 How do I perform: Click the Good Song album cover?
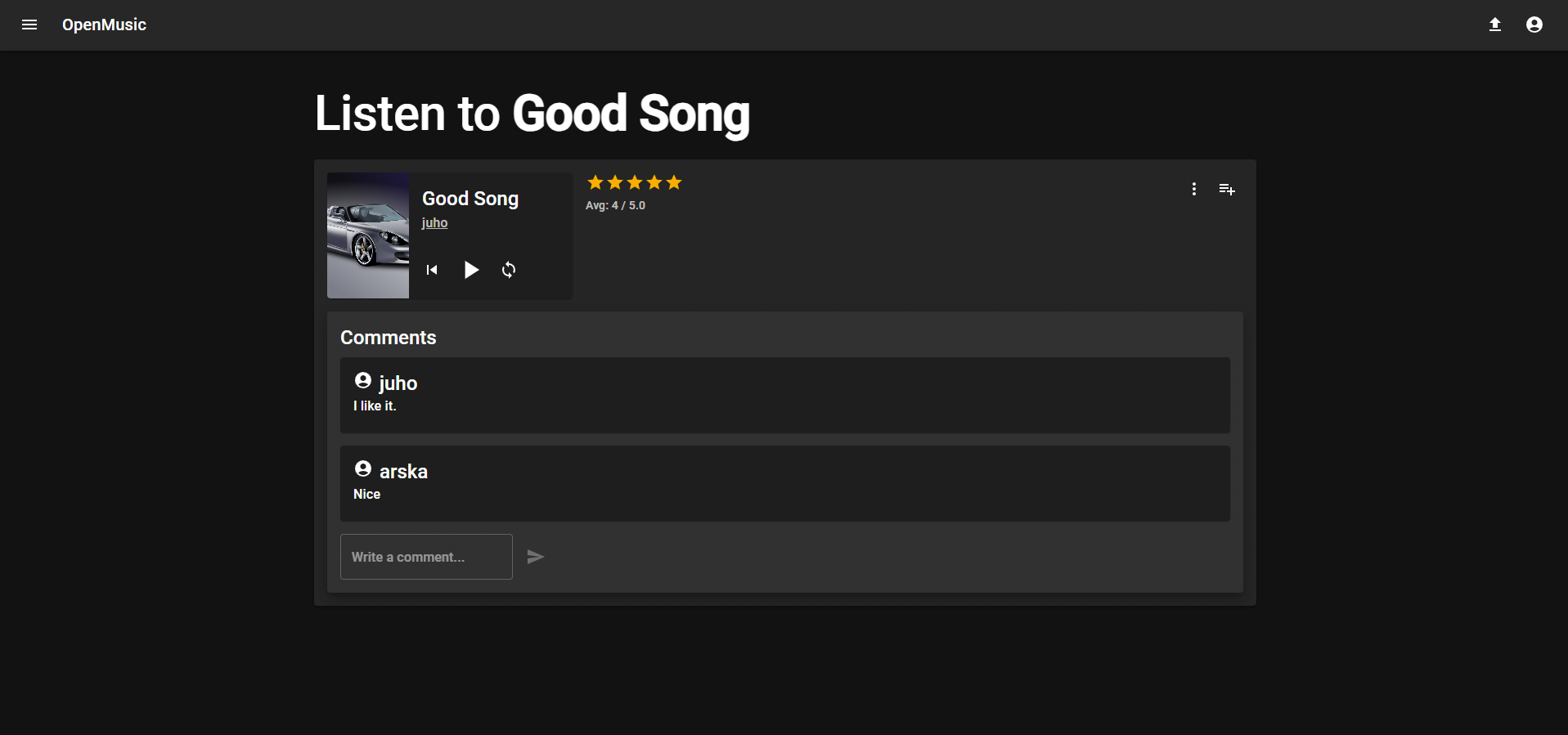coord(368,235)
